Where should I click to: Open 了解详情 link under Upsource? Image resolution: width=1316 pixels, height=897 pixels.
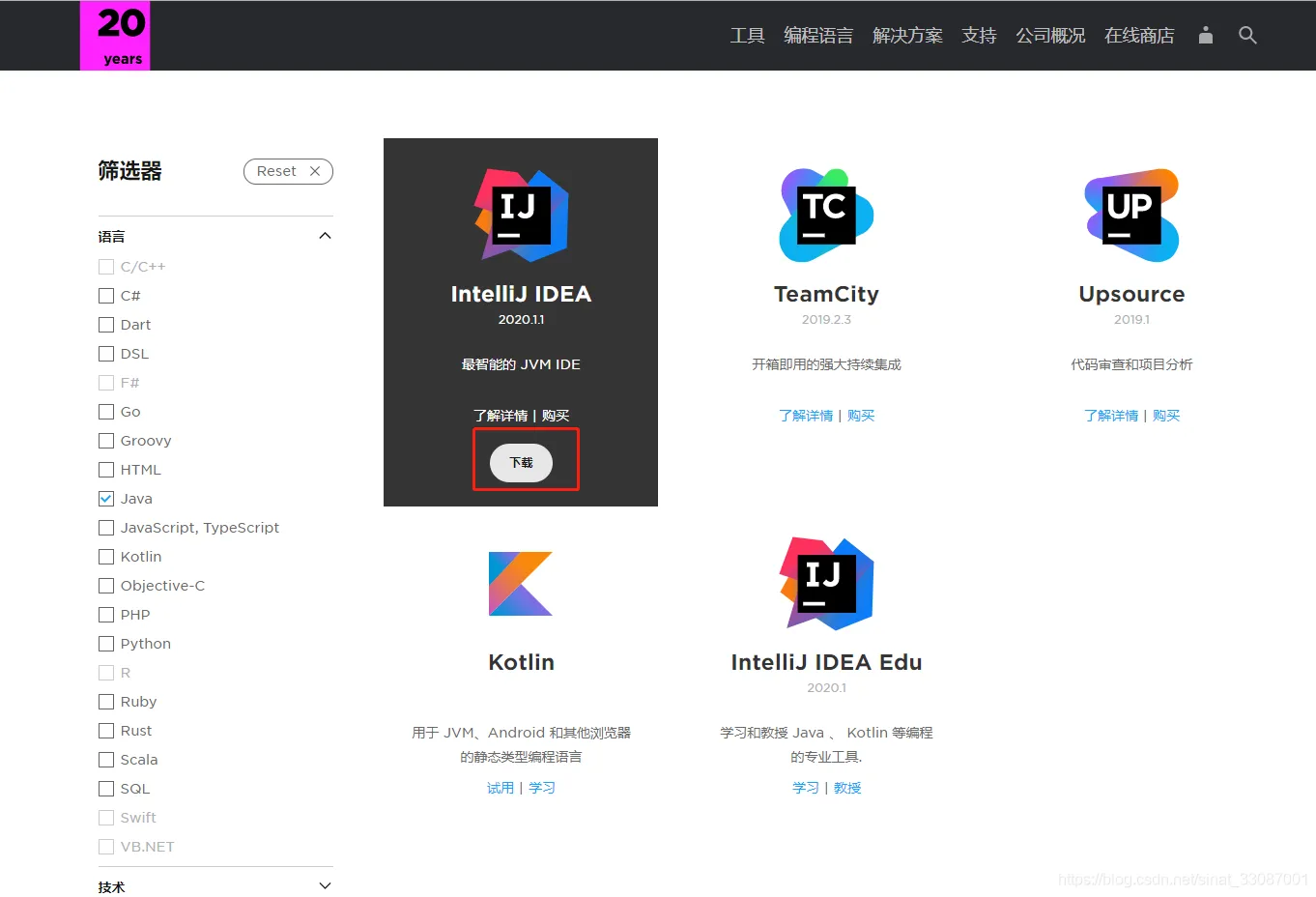tap(1111, 416)
